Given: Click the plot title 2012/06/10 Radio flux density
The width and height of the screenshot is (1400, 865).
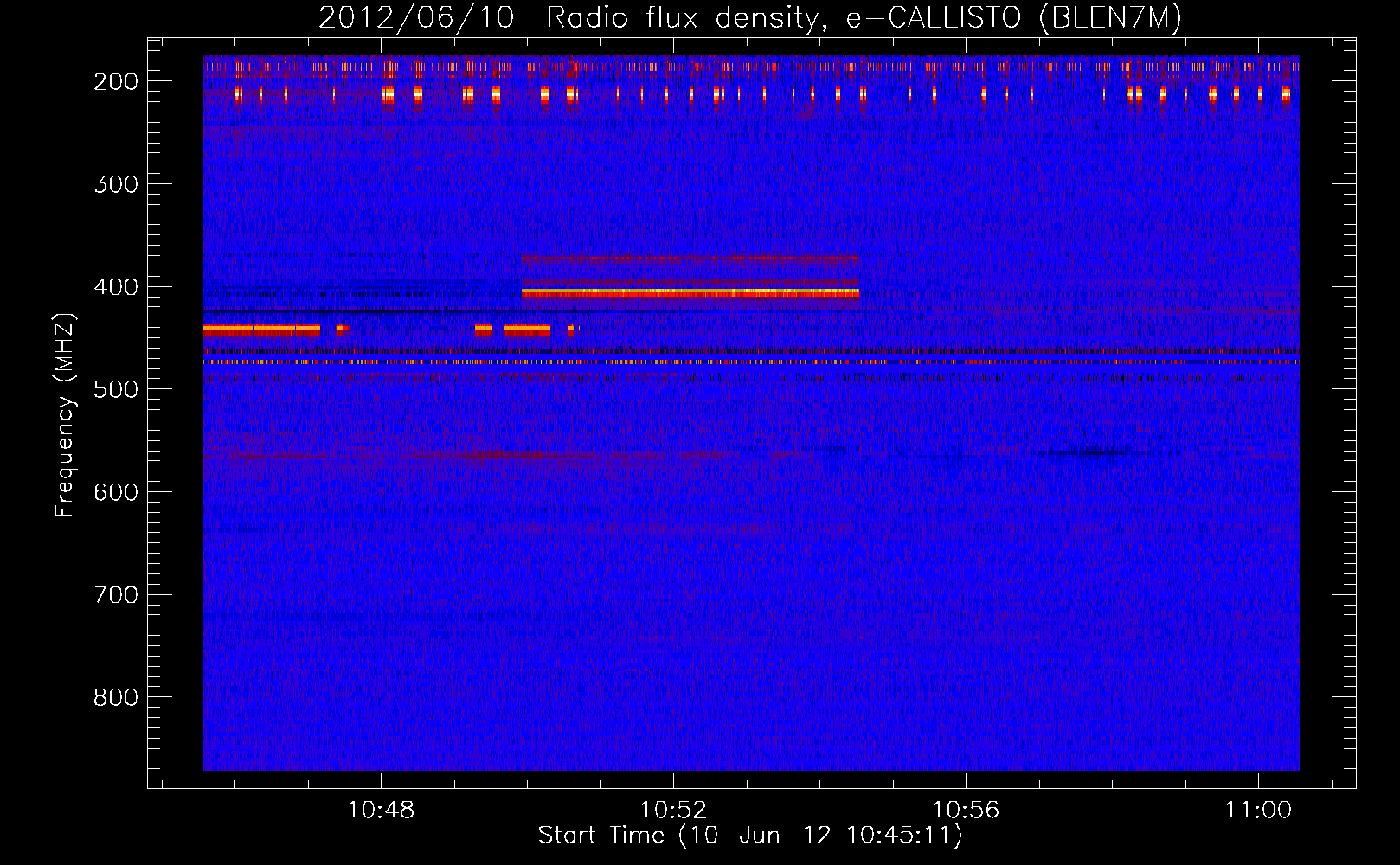Looking at the screenshot, I should (x=750, y=17).
